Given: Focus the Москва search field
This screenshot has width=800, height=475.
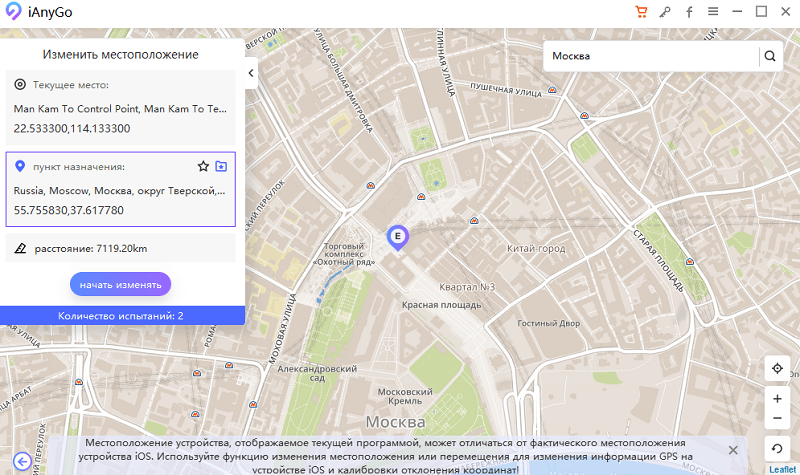Looking at the screenshot, I should pyautogui.click(x=652, y=56).
